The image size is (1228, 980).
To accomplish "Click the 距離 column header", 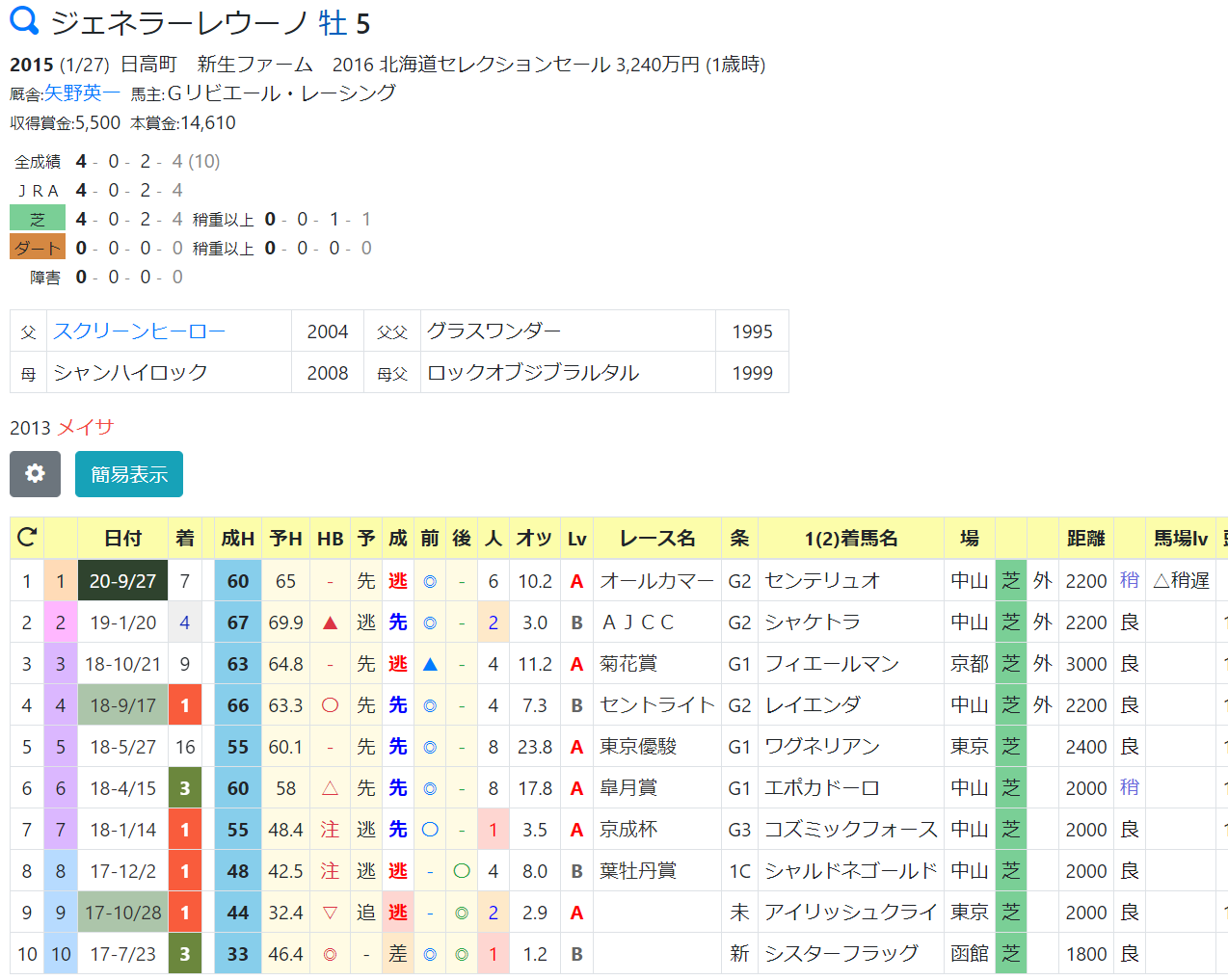I will pyautogui.click(x=1086, y=538).
